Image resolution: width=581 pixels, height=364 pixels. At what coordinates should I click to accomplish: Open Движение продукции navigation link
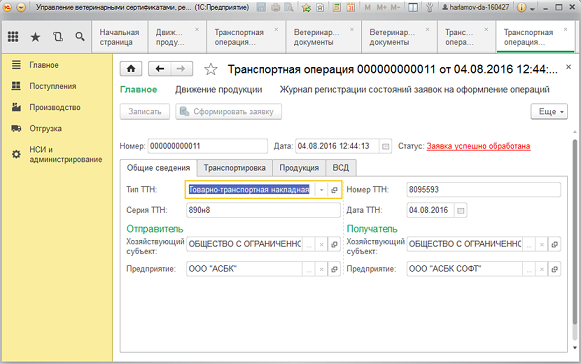click(219, 90)
